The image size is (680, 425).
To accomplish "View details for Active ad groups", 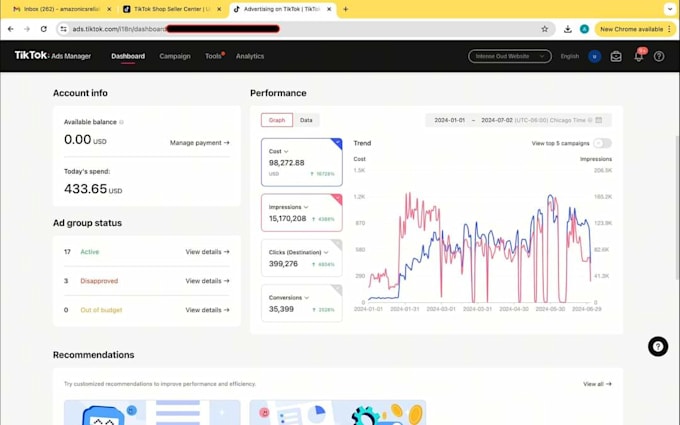I will point(207,252).
